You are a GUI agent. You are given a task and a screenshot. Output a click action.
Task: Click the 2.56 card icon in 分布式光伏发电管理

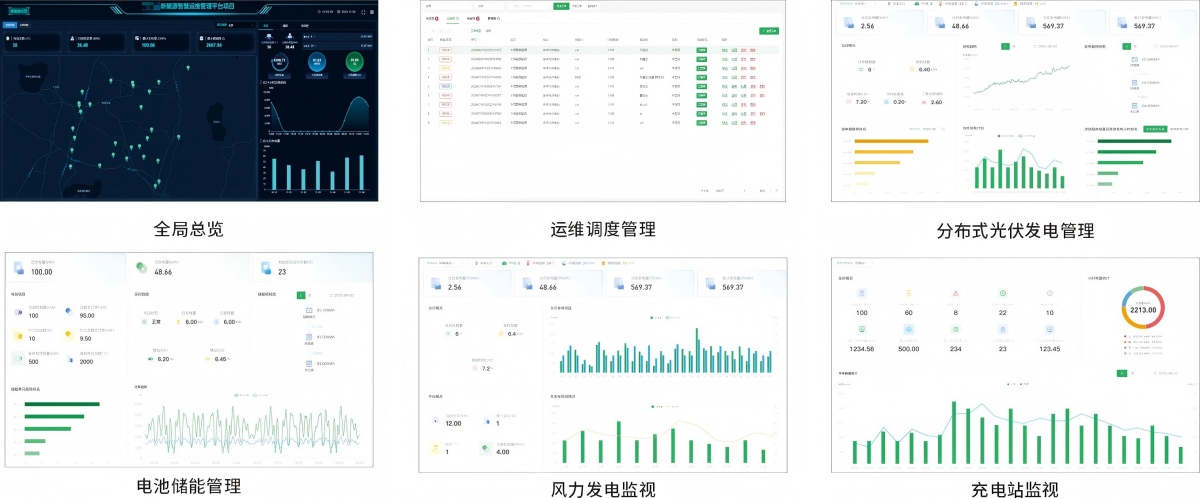[x=847, y=22]
